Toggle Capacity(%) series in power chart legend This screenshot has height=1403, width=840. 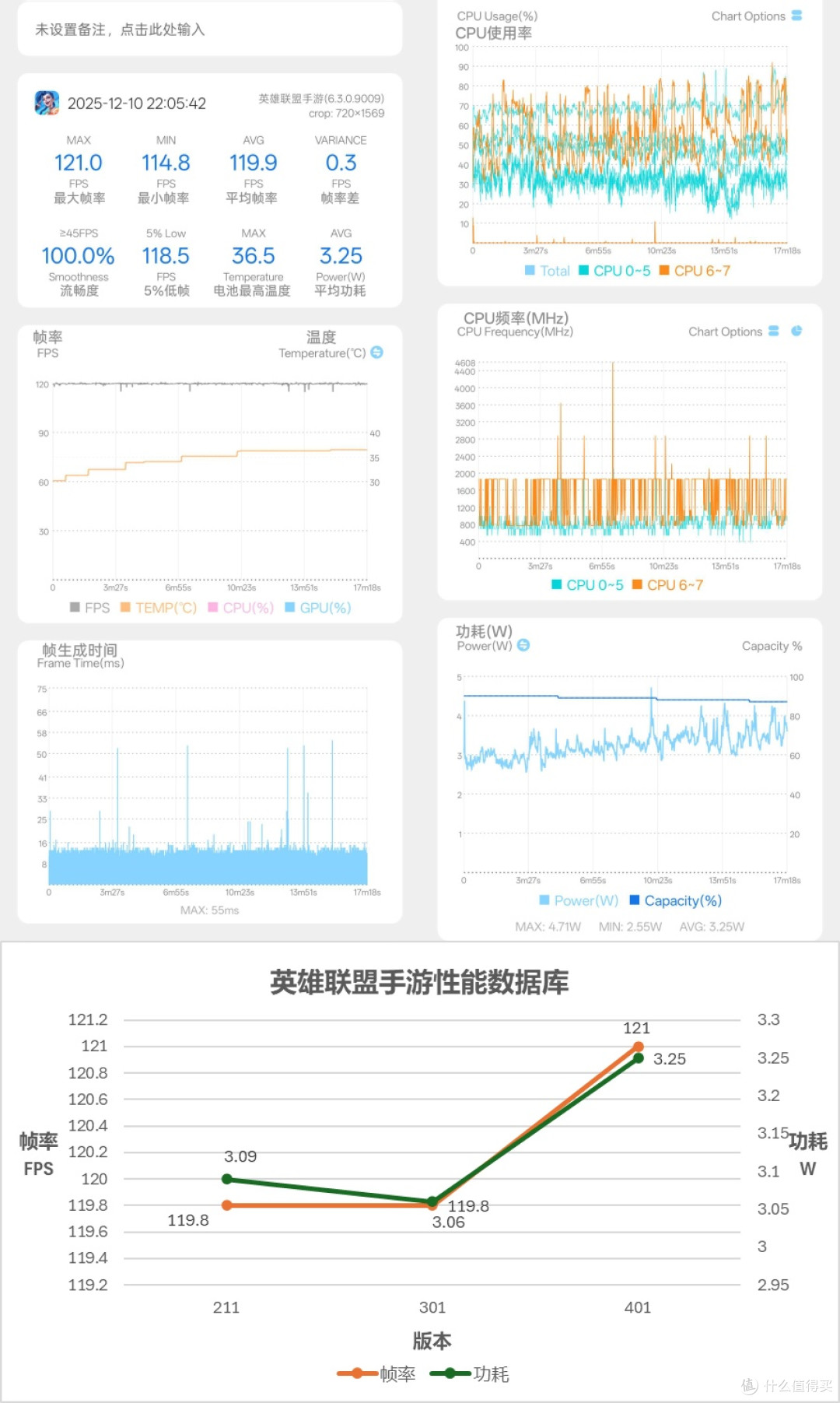coord(676,900)
